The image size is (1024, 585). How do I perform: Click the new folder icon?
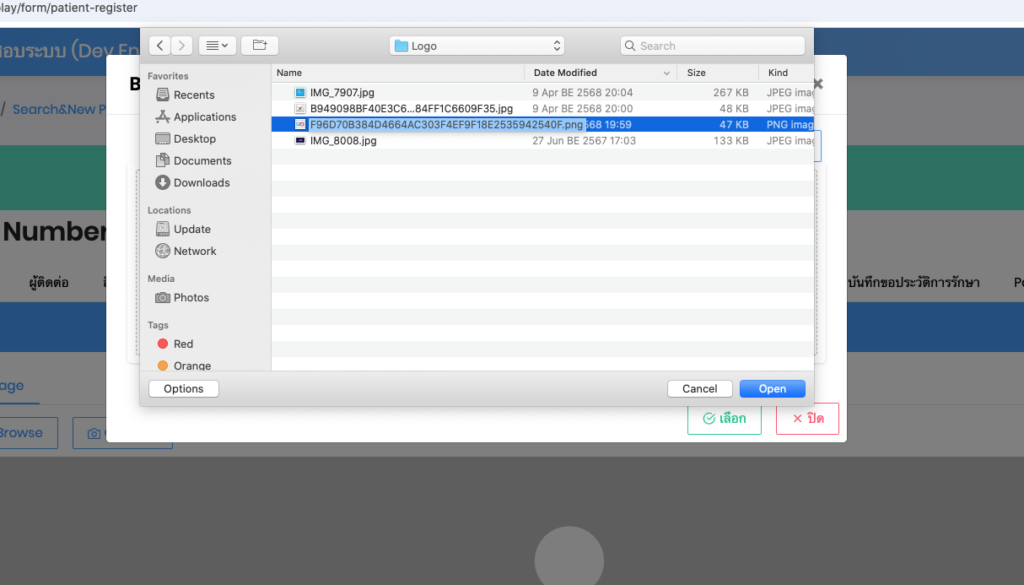(x=259, y=46)
